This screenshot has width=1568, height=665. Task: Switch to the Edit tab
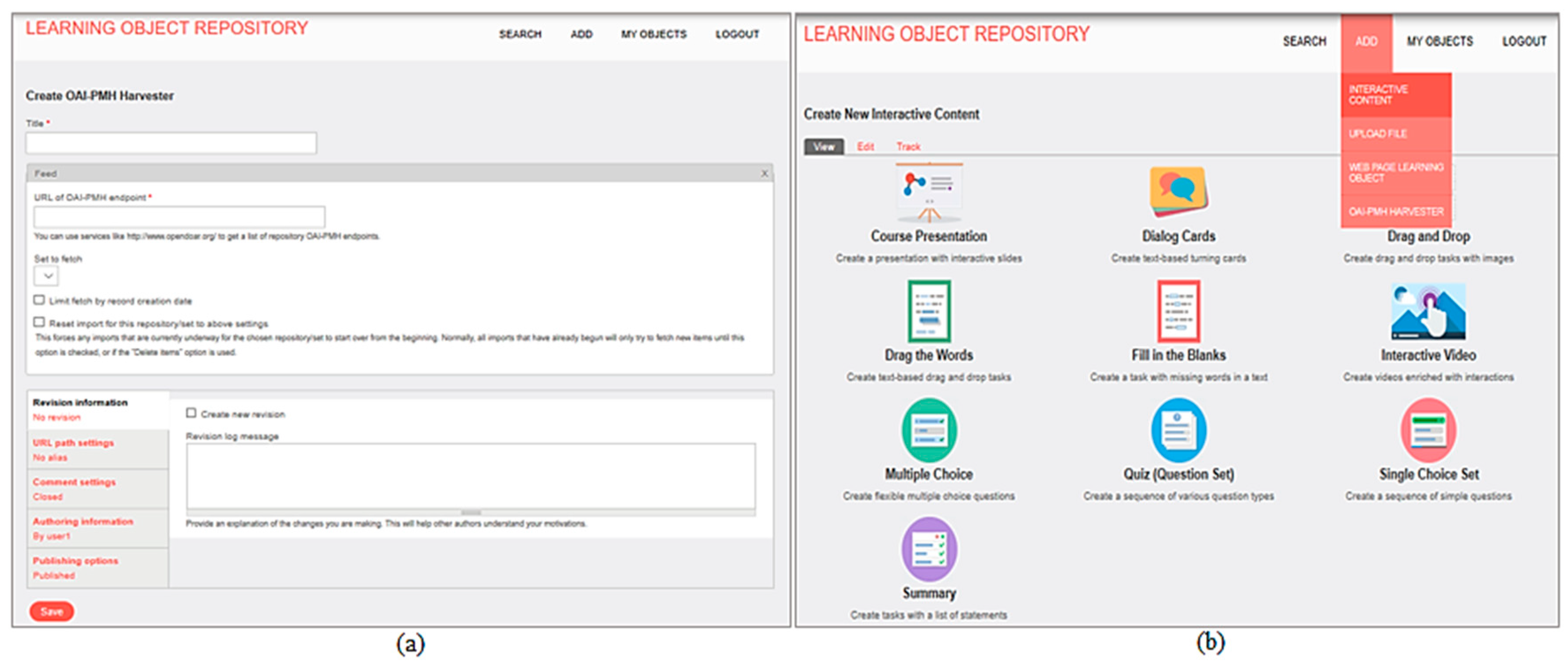coord(865,146)
